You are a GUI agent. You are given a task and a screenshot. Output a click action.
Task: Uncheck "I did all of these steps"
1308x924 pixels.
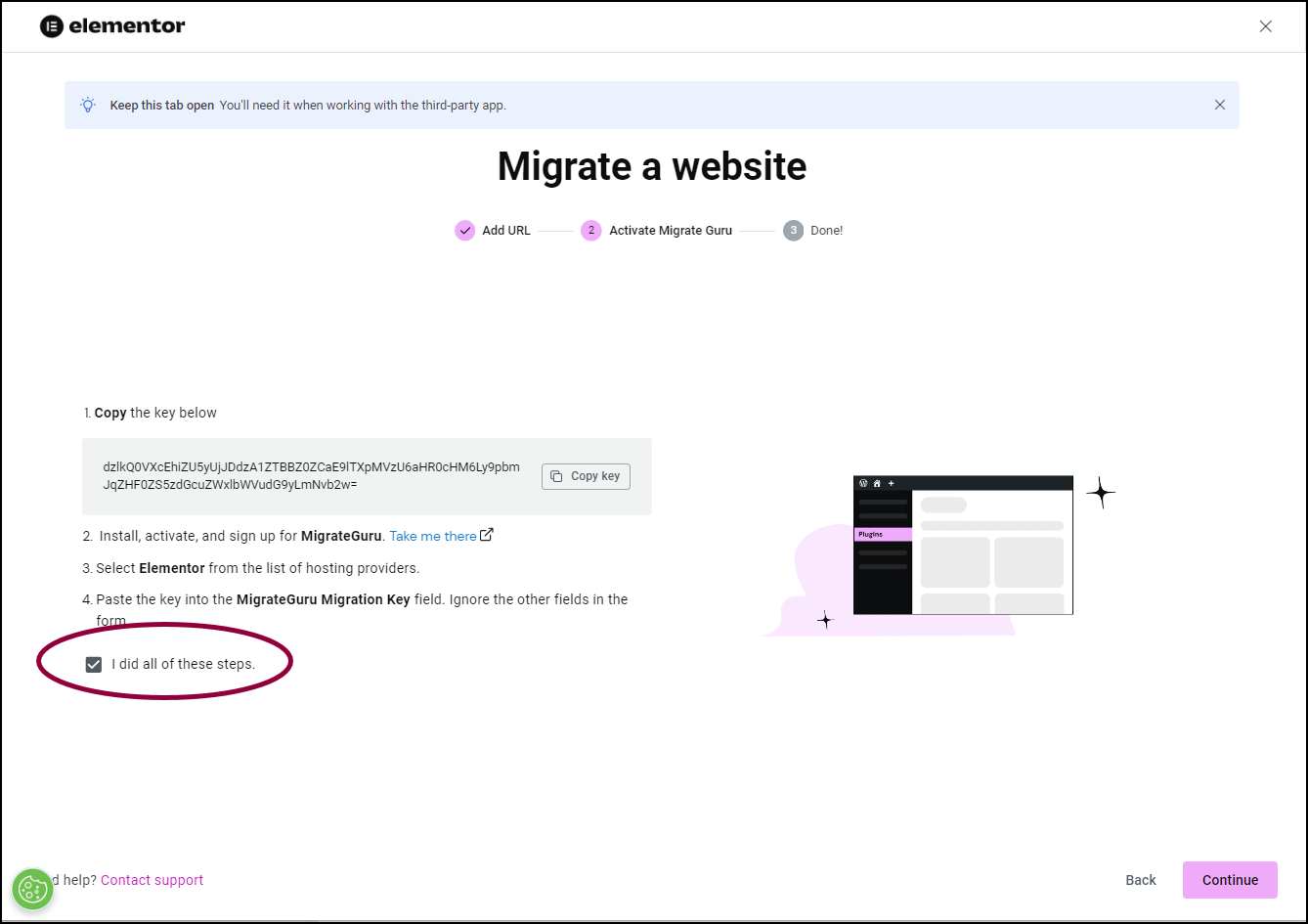pos(94,665)
